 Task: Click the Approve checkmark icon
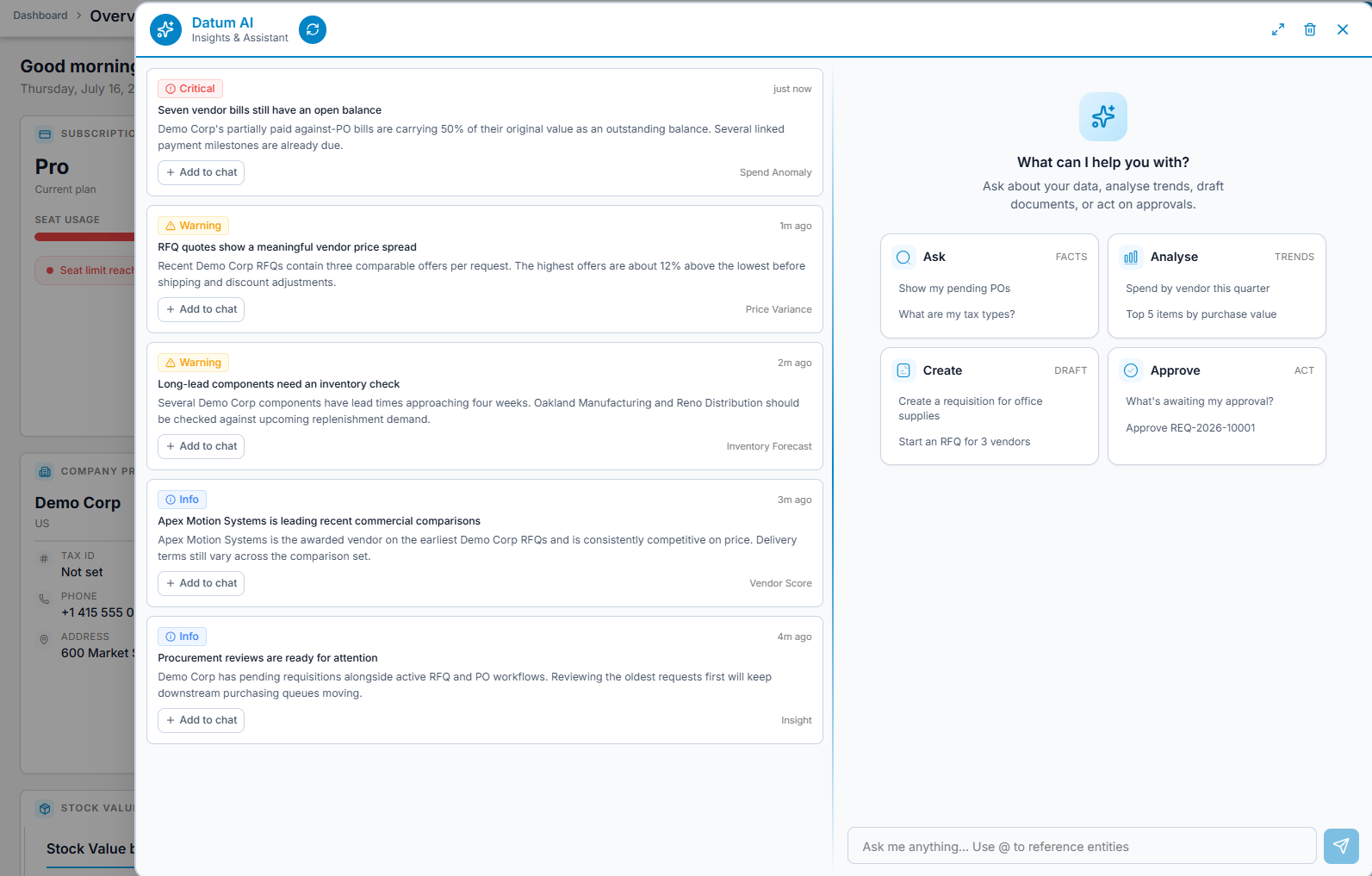coord(1131,370)
